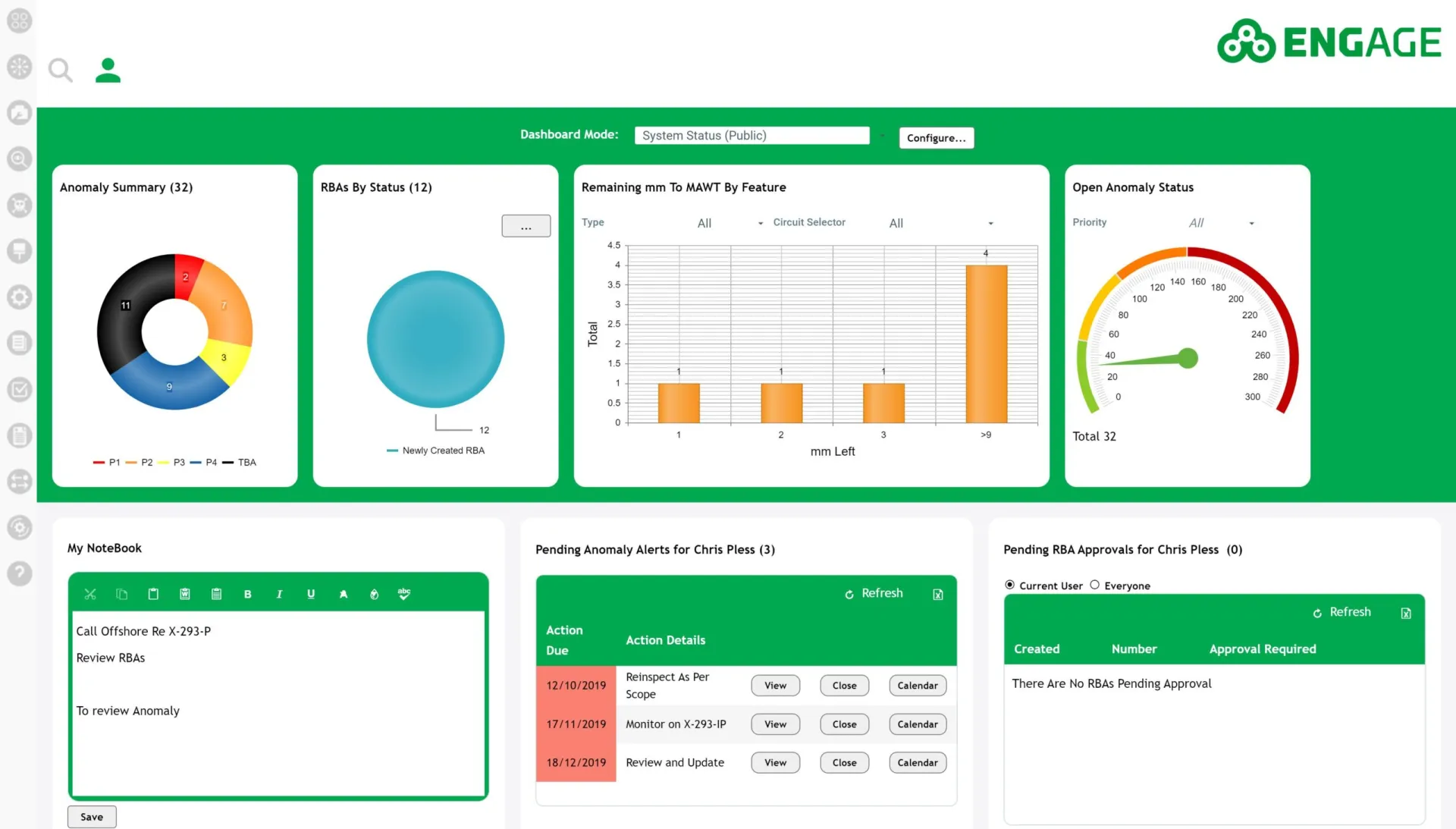View the Monitor on X-293-IP alert
1456x829 pixels.
(775, 724)
